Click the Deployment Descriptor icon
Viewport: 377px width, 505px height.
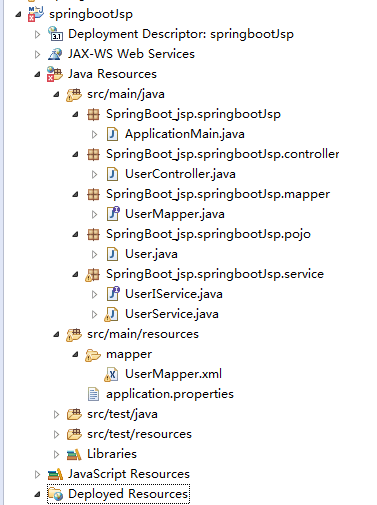pos(55,34)
